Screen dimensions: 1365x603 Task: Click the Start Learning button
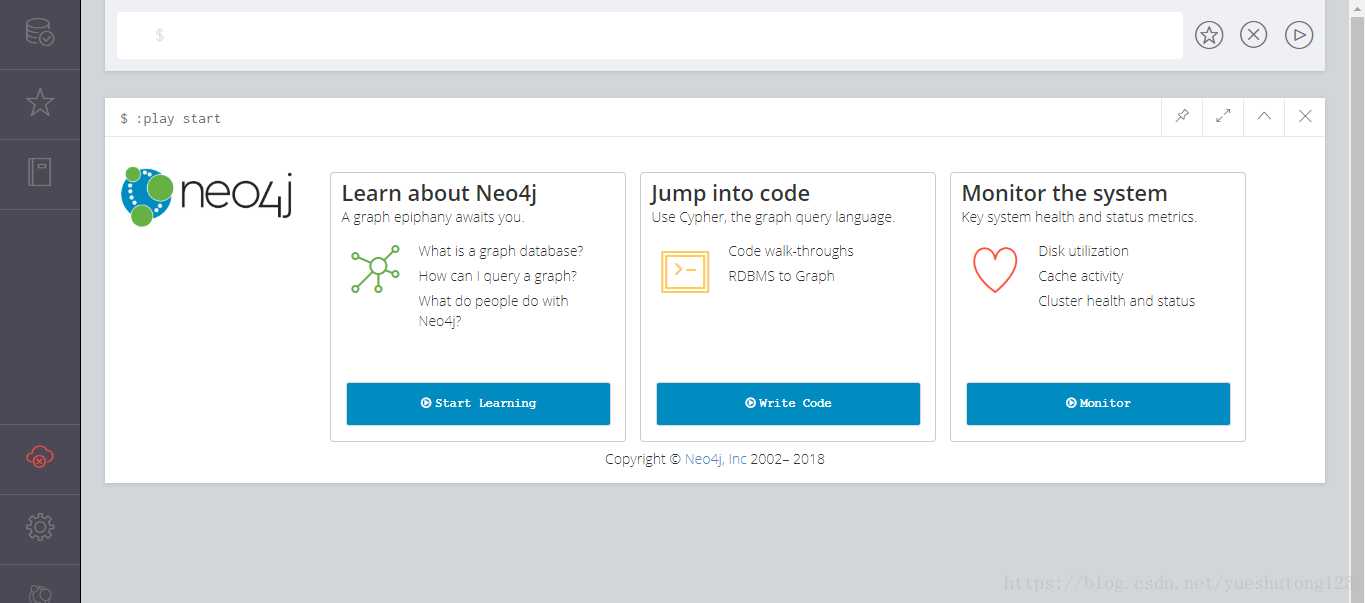point(478,404)
